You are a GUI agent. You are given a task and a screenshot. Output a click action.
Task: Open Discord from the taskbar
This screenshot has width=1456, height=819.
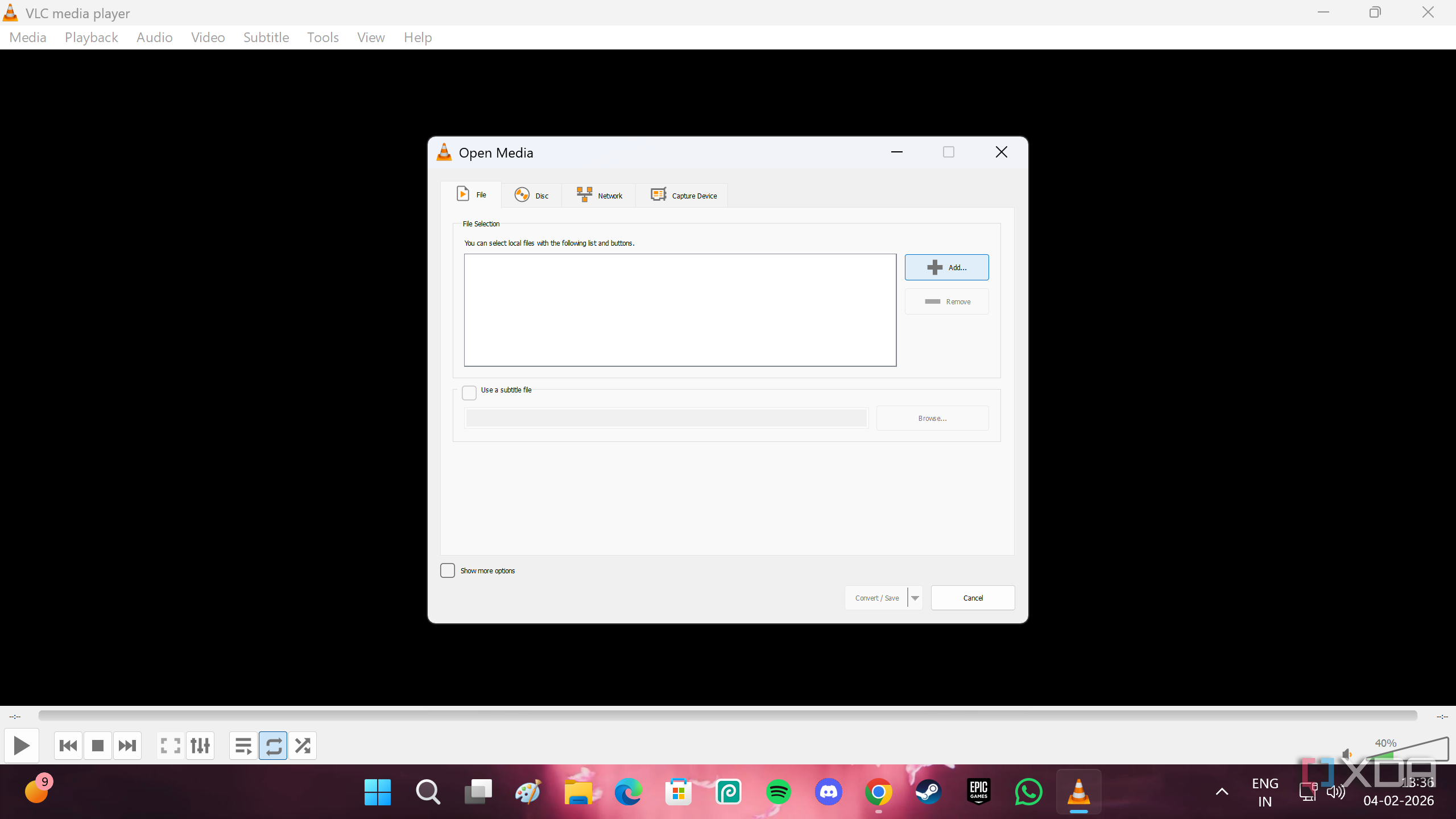[828, 792]
